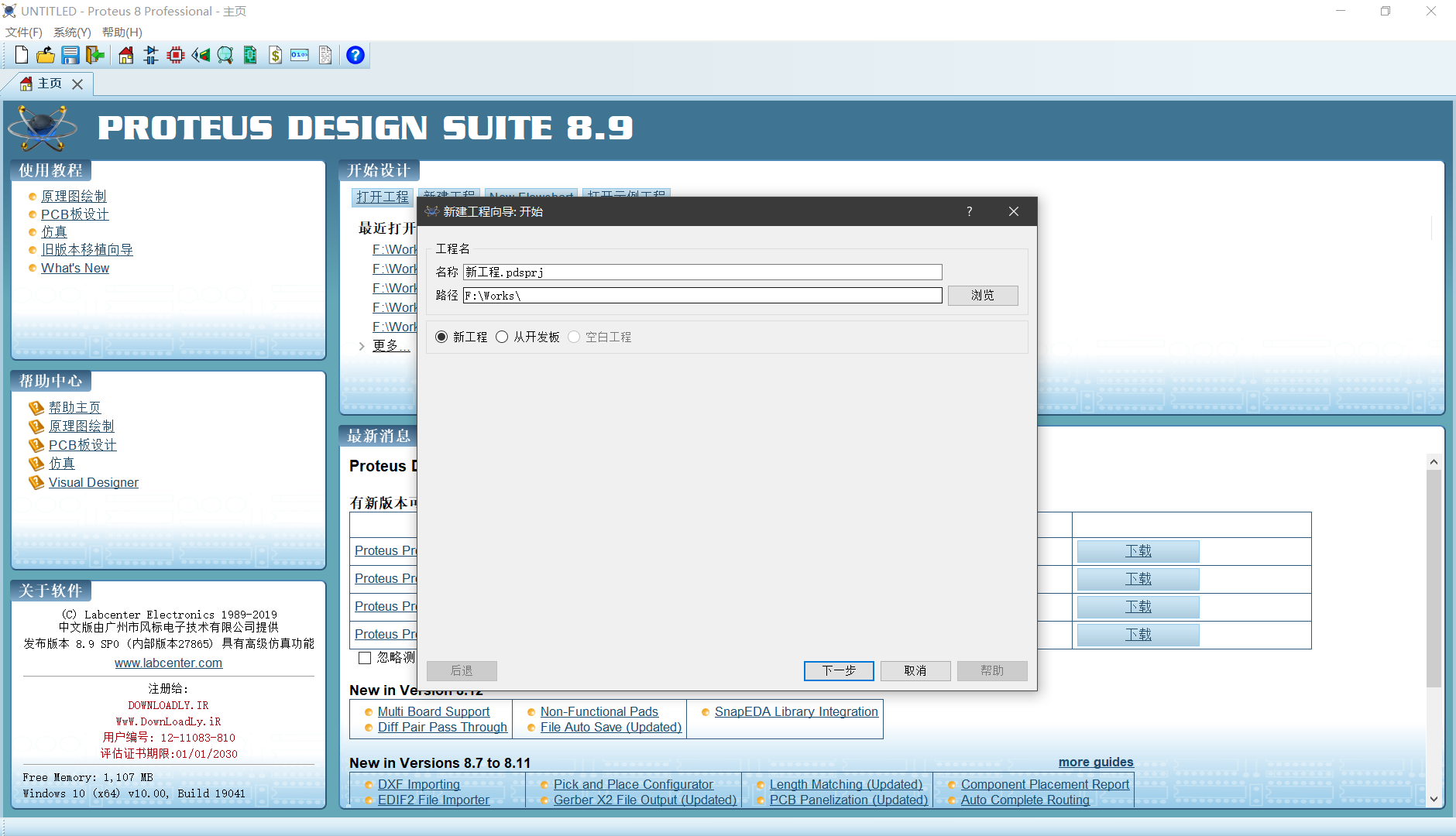Open Project Notes document icon
This screenshot has width=1456, height=836.
[x=325, y=55]
